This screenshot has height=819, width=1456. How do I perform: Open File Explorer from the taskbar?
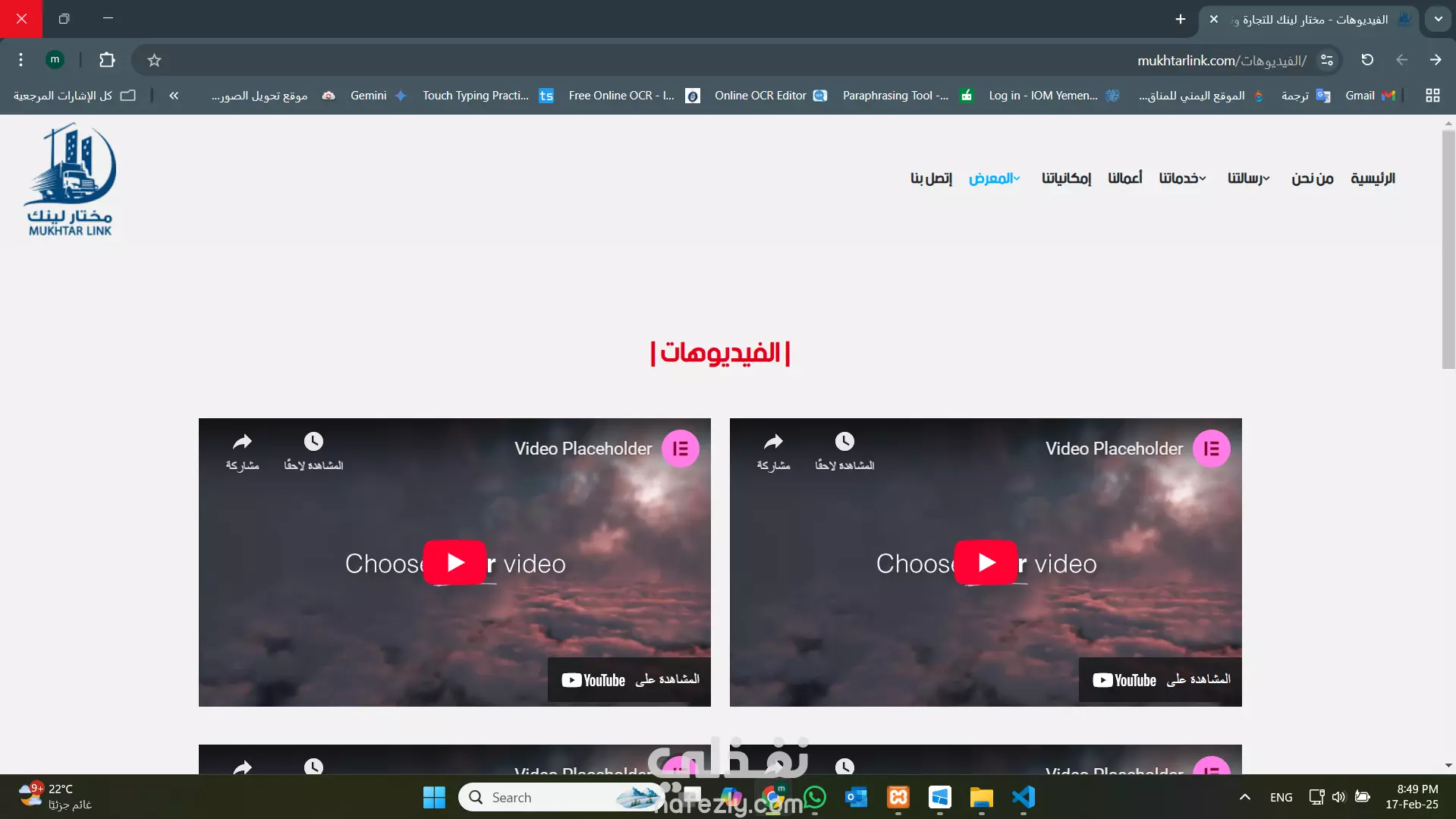click(x=981, y=797)
